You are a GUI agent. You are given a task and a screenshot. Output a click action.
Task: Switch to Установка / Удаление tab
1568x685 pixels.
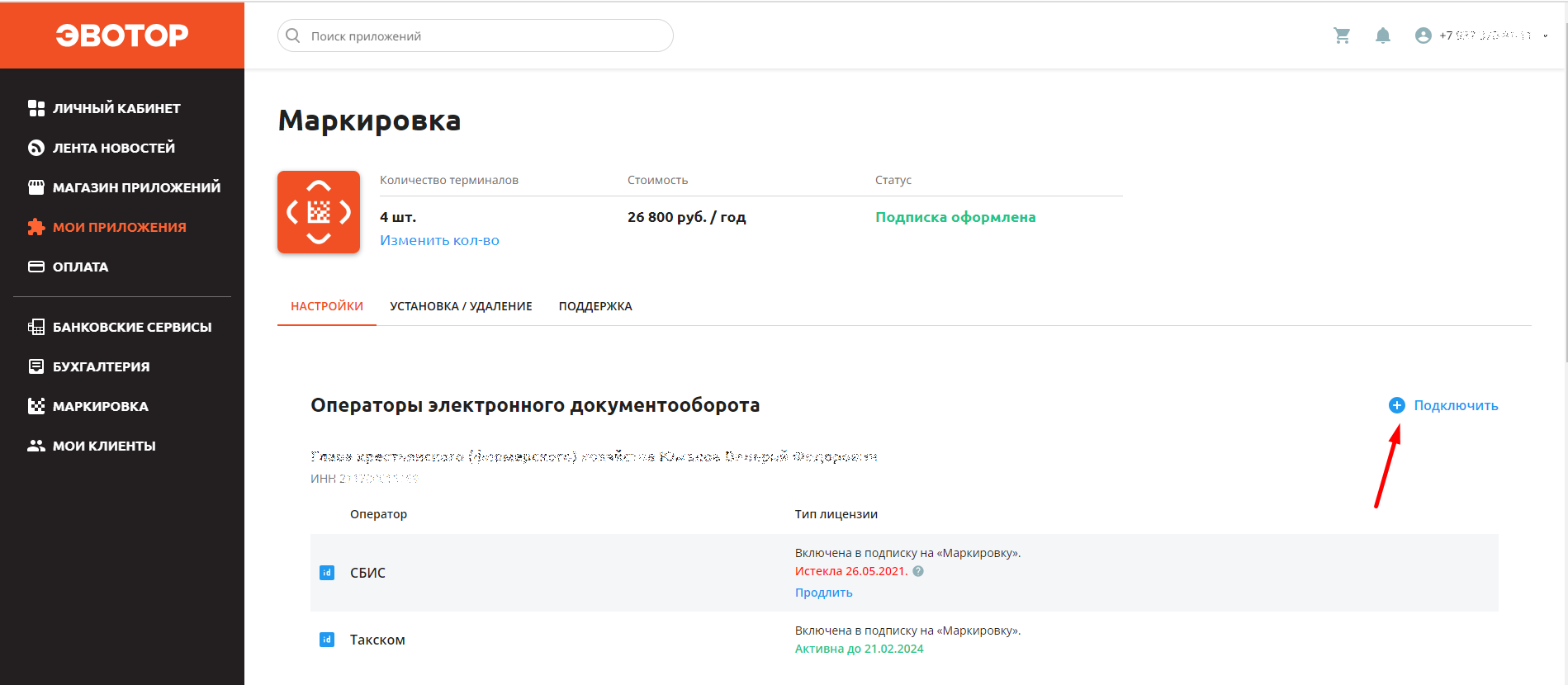coord(461,306)
